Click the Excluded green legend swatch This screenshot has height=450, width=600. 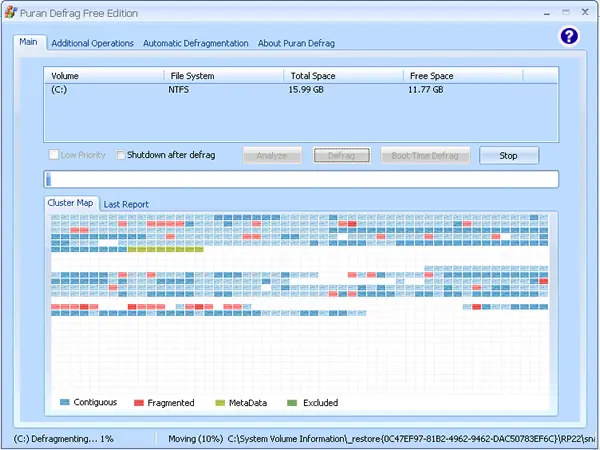coord(292,403)
